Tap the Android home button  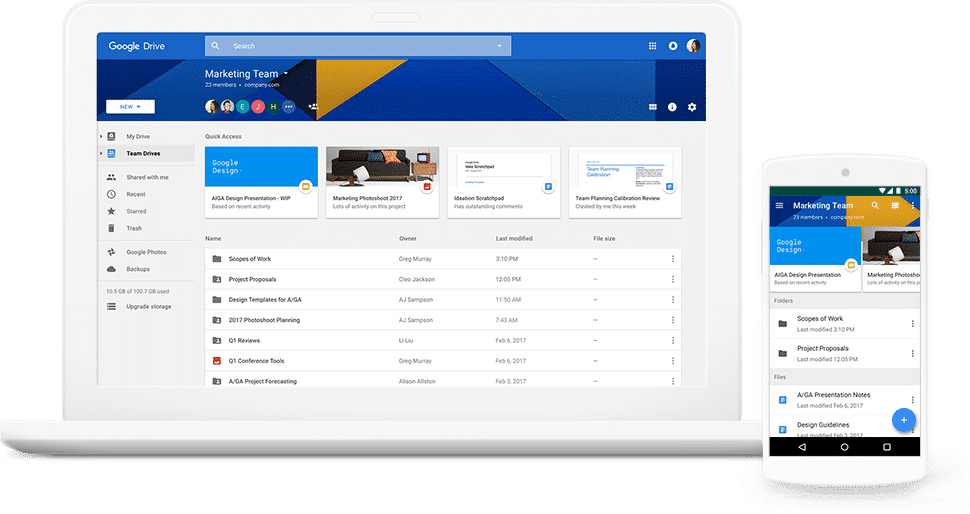point(844,447)
